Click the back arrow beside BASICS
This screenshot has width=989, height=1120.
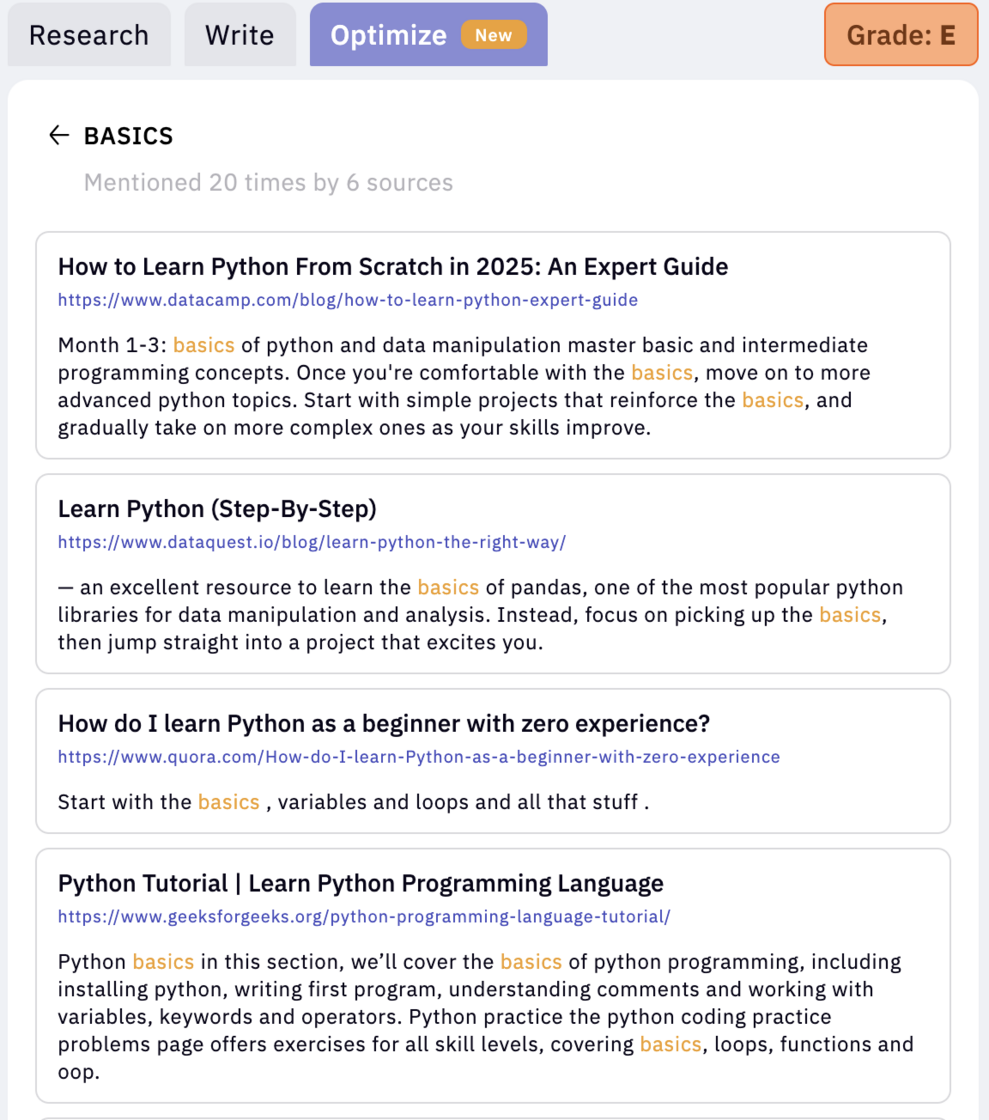[59, 135]
